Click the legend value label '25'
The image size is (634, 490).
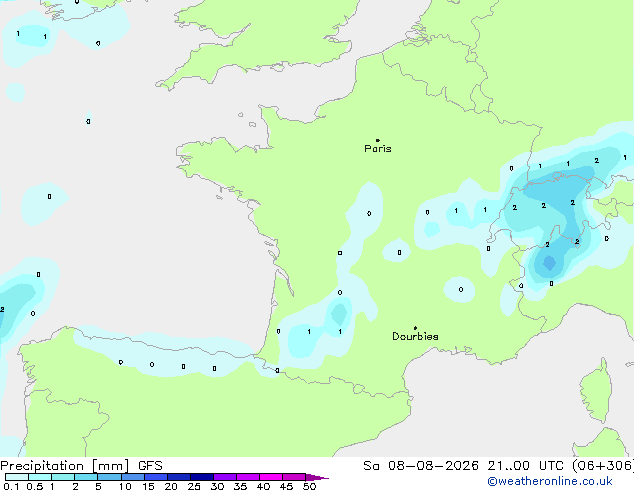pos(194,486)
